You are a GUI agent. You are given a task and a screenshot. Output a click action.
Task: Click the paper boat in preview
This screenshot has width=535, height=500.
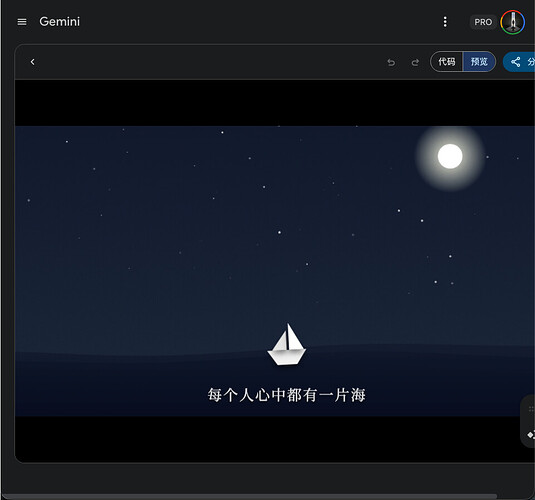(x=287, y=344)
